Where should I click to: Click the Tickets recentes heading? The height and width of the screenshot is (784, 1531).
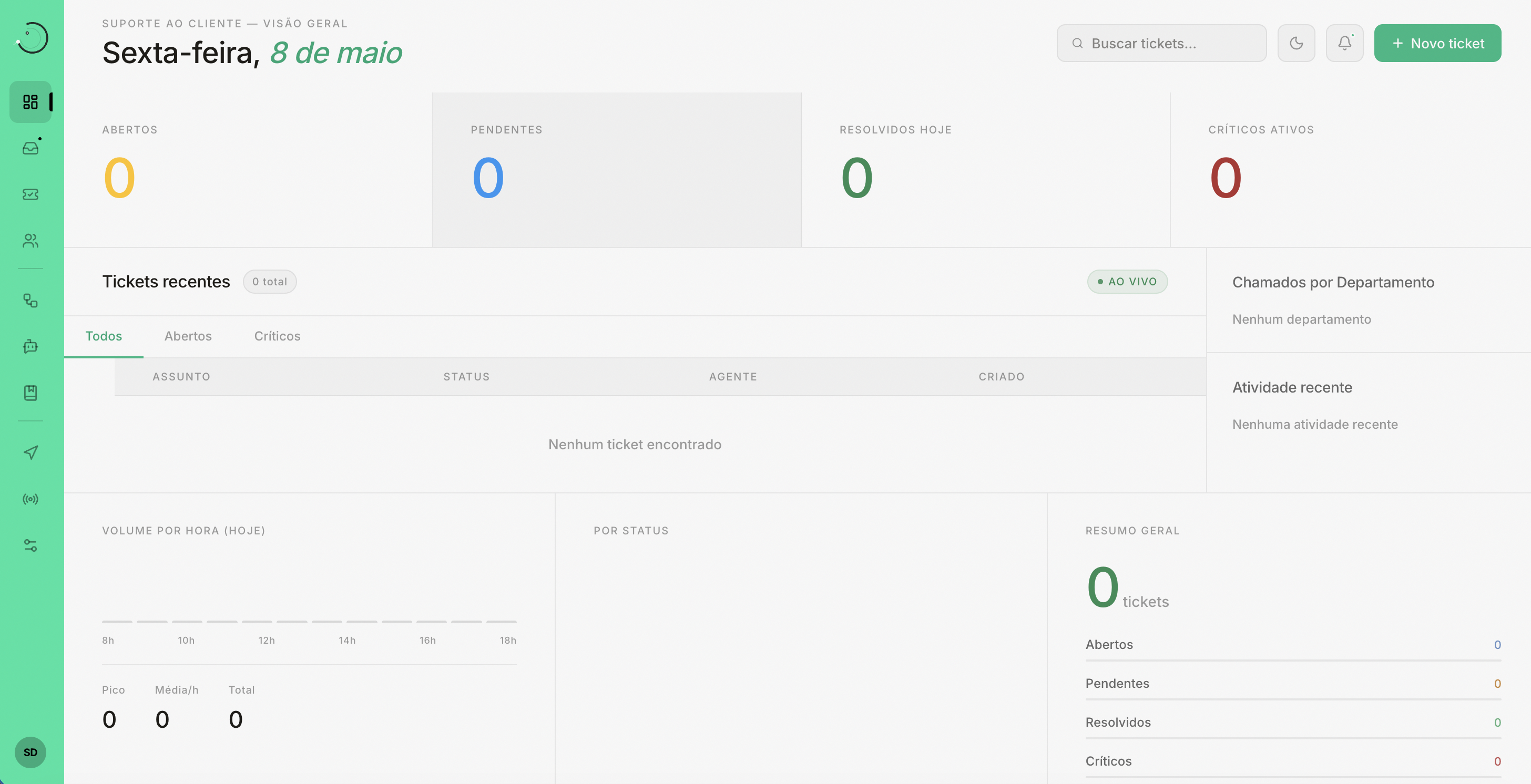(166, 282)
